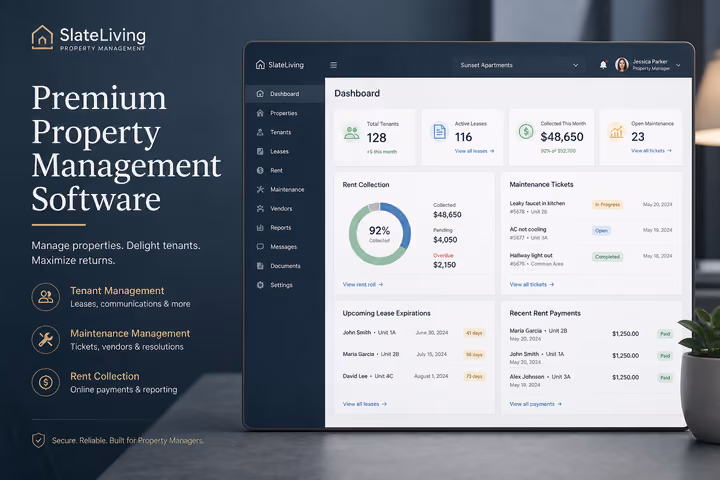Click Paid badge on Maria Garcia payment

tap(665, 334)
